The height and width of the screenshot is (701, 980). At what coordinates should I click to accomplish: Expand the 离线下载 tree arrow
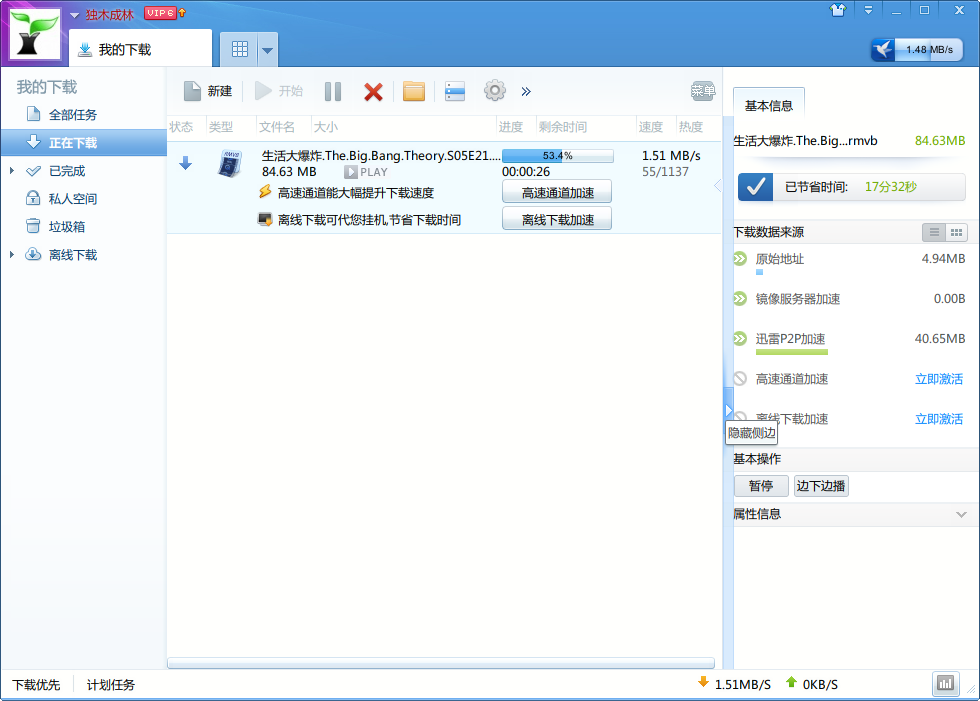[x=12, y=254]
